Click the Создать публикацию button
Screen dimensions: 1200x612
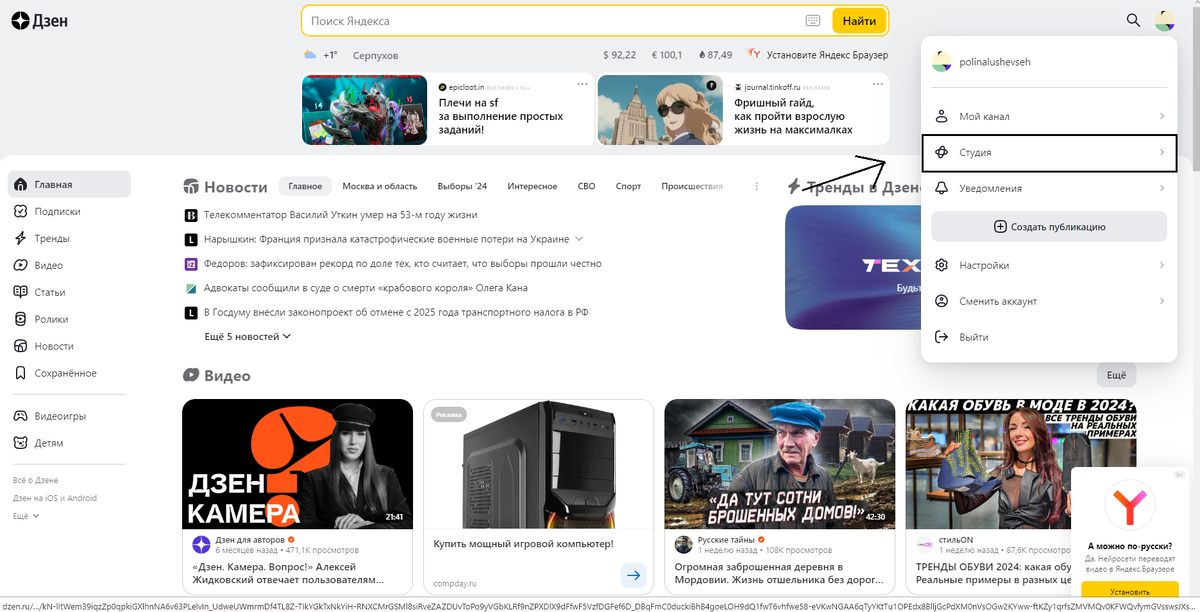coord(1049,227)
